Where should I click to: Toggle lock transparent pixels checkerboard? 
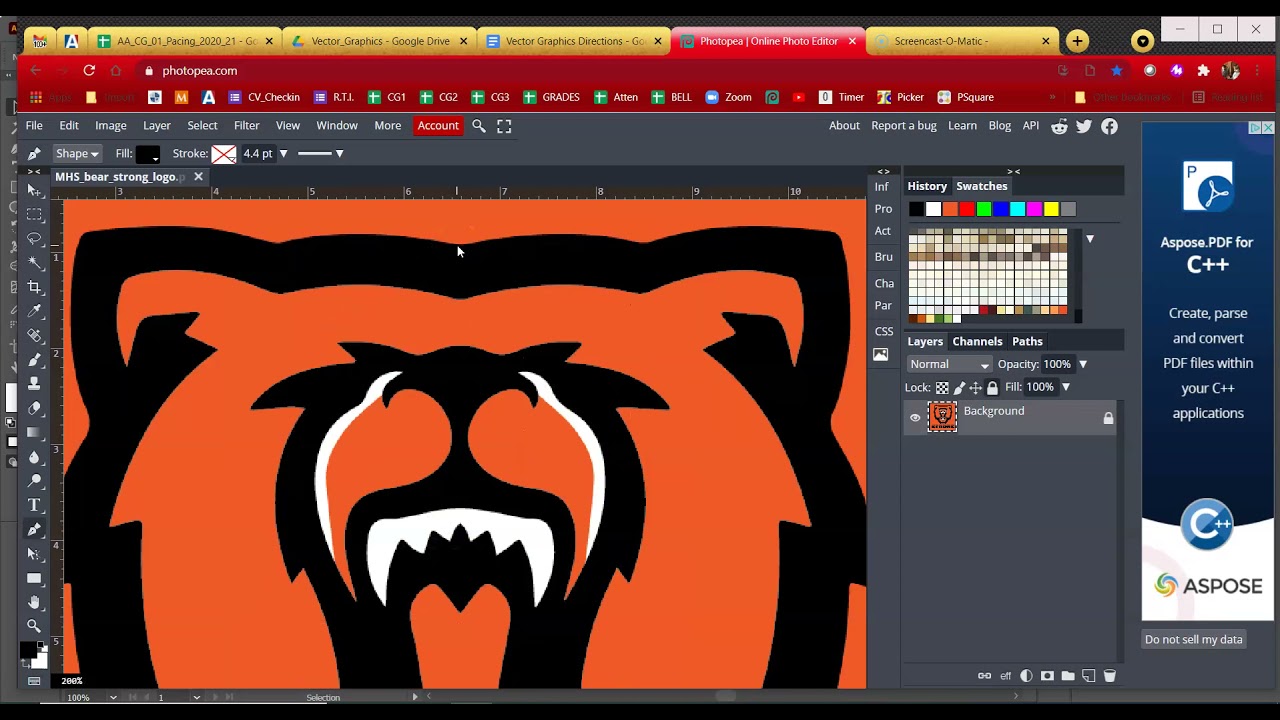pos(942,388)
